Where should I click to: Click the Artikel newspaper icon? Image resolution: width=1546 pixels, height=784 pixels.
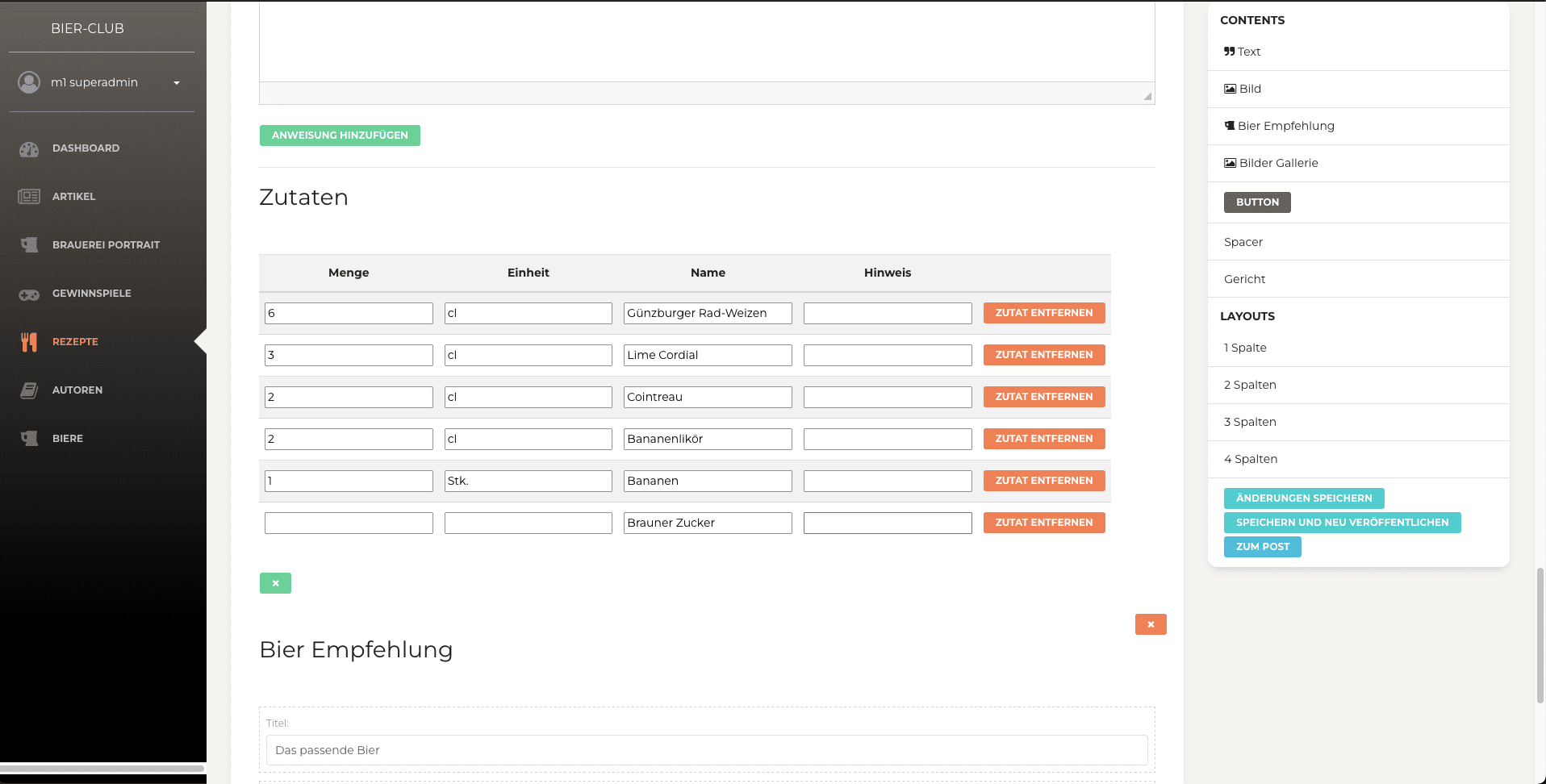(x=29, y=197)
